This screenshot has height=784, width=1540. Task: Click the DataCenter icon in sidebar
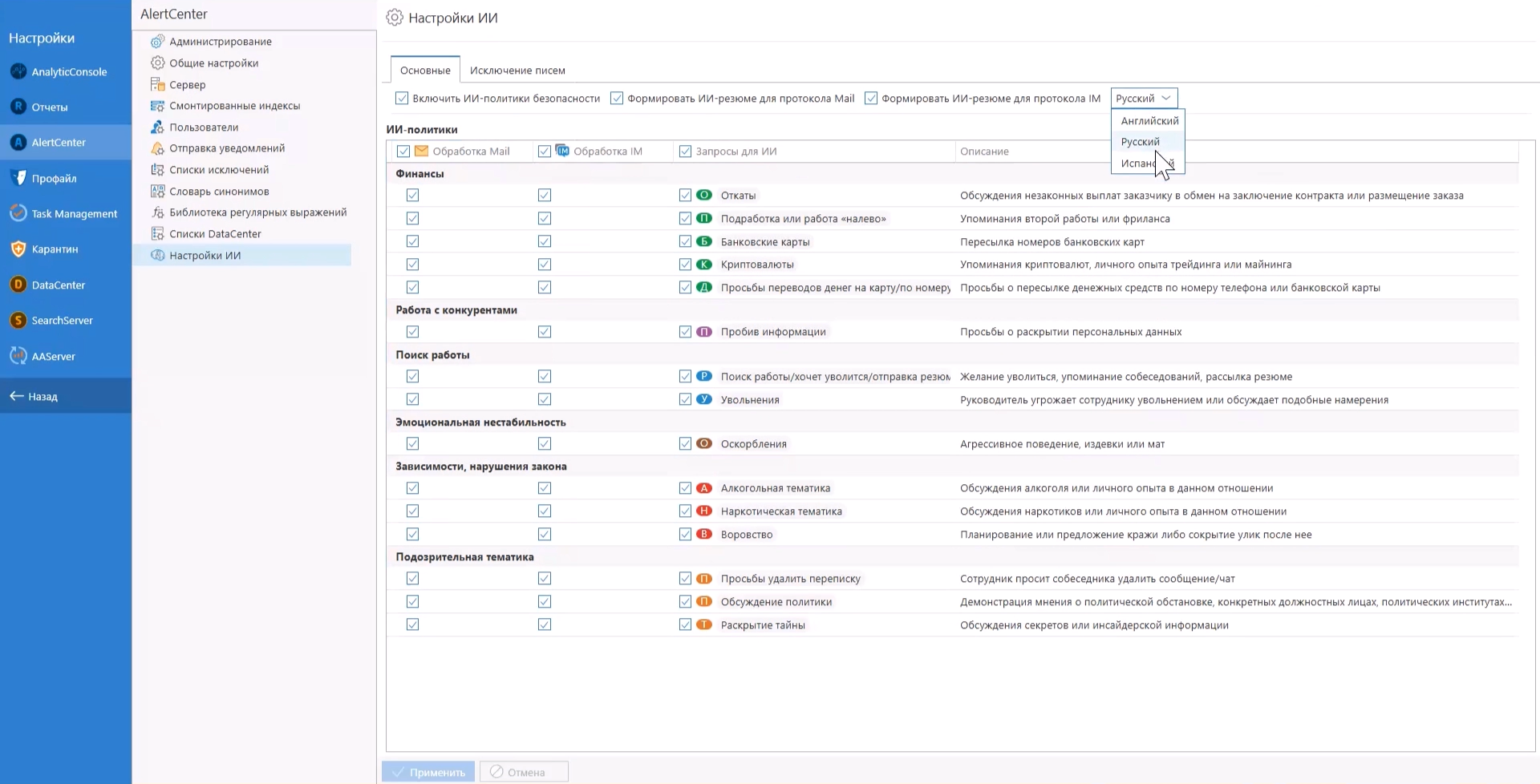(18, 285)
